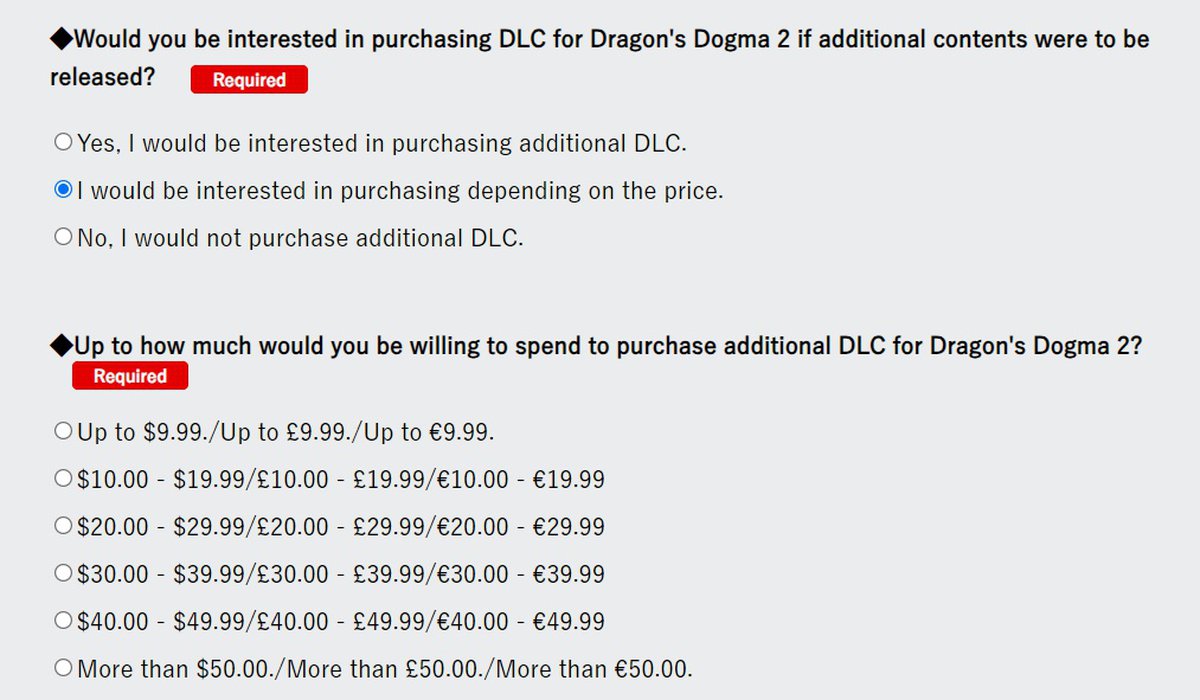Choose the 'No, I would not purchase' radio button

click(x=64, y=238)
